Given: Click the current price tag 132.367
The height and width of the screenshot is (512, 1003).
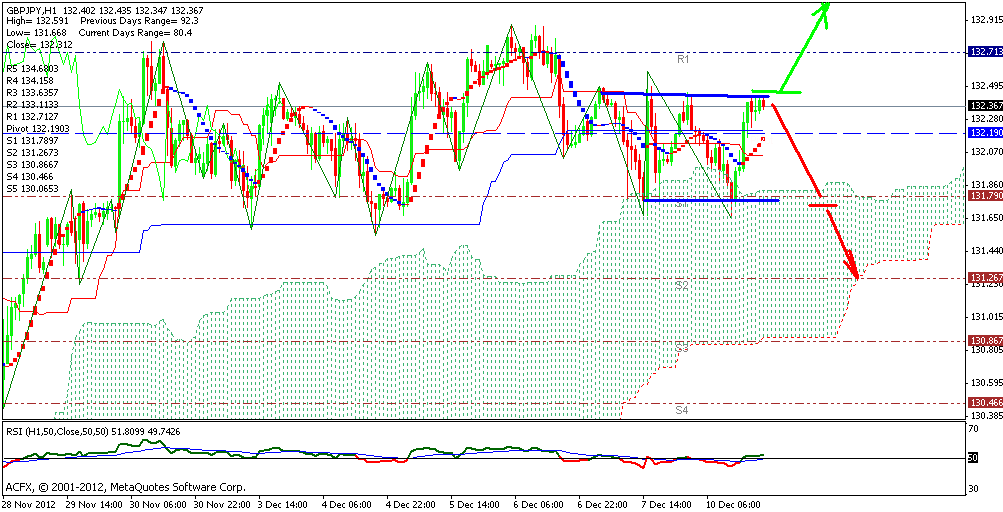Looking at the screenshot, I should pos(985,106).
